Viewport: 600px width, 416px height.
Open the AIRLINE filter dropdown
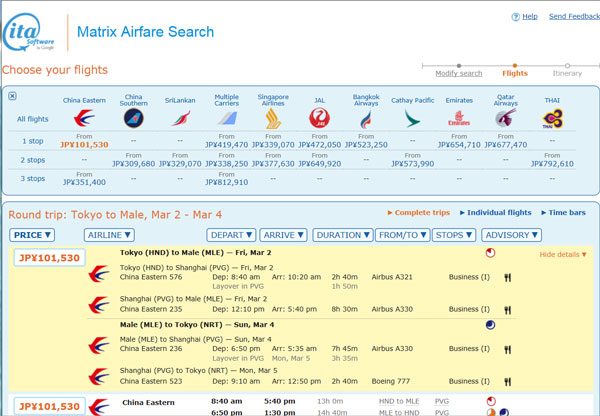pyautogui.click(x=109, y=235)
